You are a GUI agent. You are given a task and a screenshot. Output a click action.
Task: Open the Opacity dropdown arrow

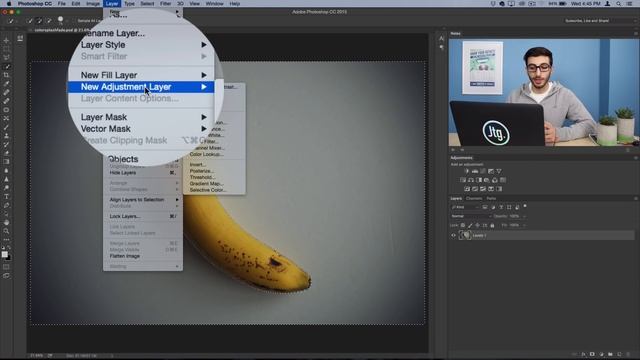point(524,216)
